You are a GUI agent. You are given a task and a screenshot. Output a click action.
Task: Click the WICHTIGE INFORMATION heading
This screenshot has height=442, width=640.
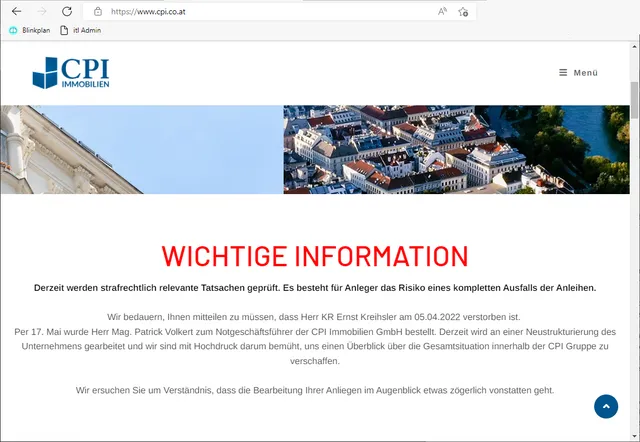point(315,256)
